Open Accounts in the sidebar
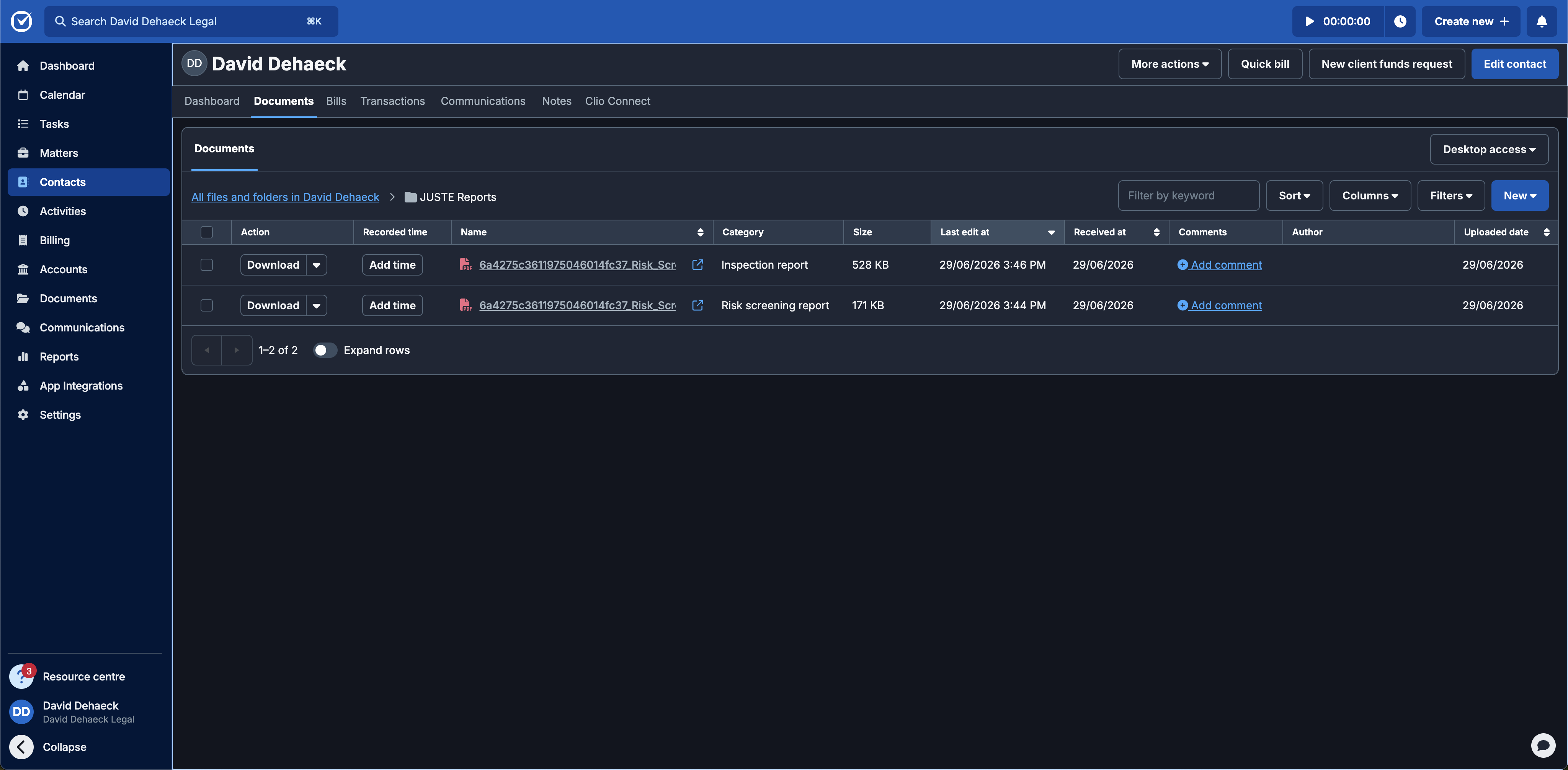This screenshot has width=1568, height=770. click(x=88, y=269)
